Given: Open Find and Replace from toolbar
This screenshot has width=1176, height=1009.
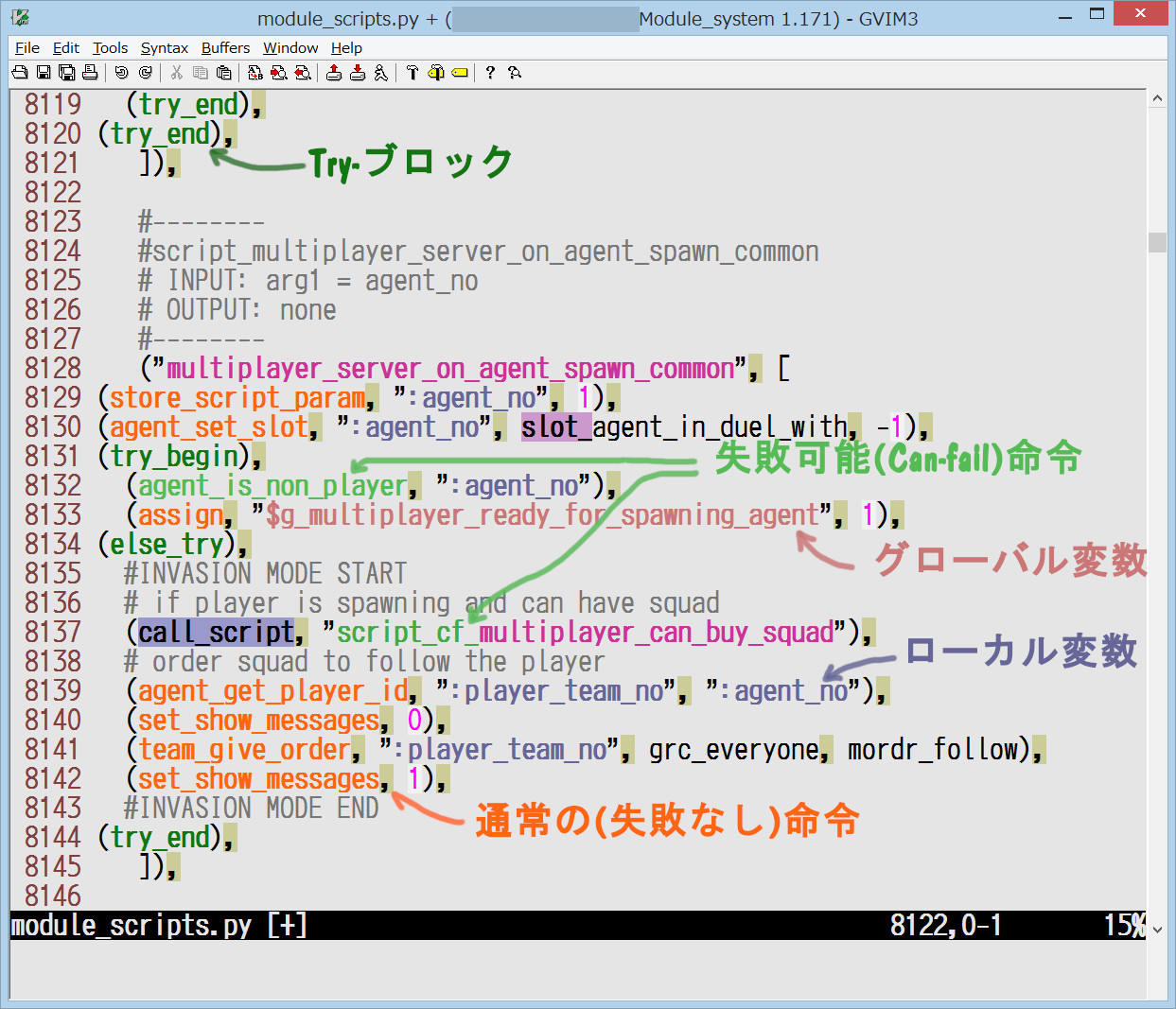Looking at the screenshot, I should pos(255,73).
